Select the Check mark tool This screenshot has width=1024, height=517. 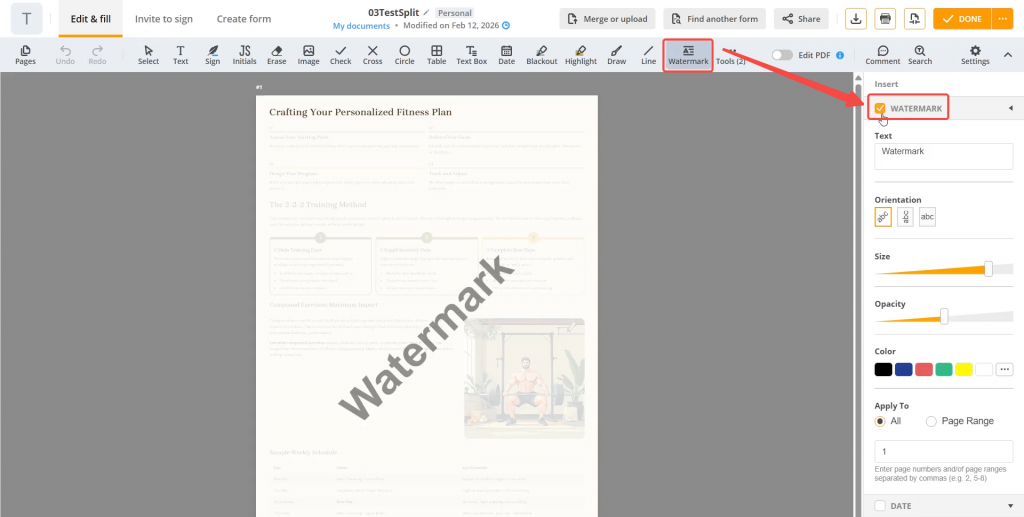(x=340, y=55)
